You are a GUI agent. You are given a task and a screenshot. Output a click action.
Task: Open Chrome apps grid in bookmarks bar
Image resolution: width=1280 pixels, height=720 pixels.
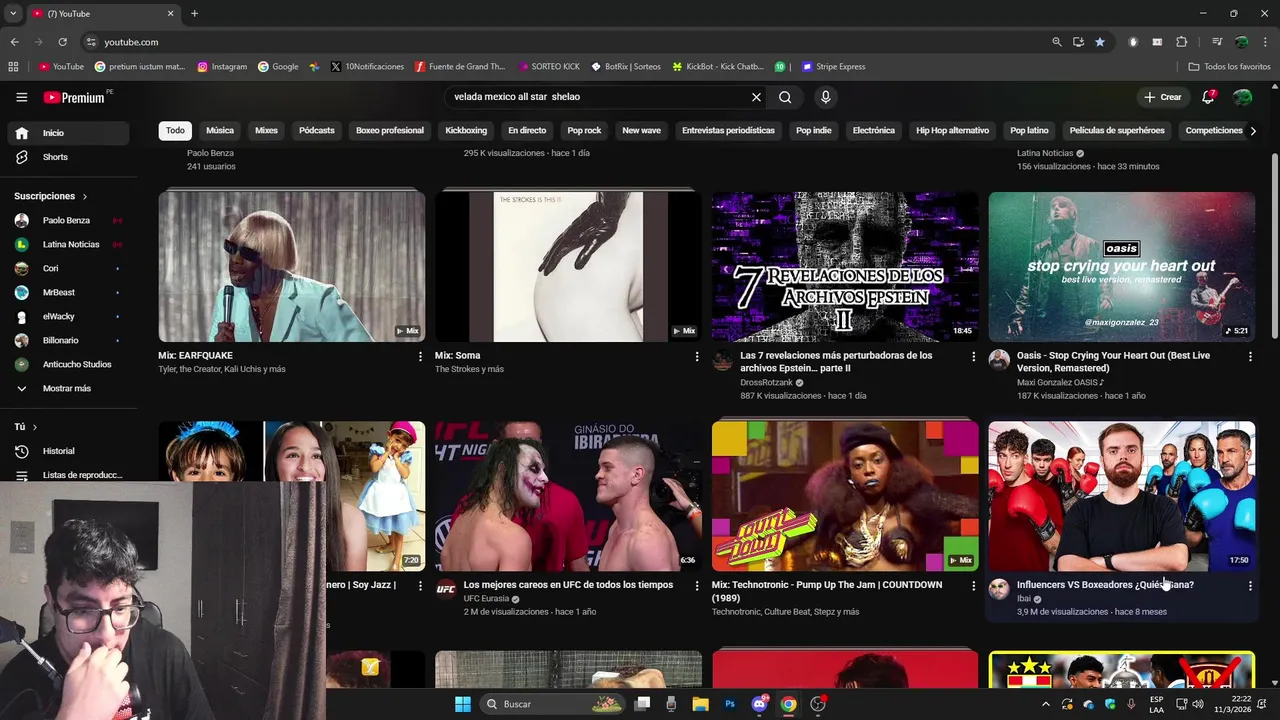(13, 67)
